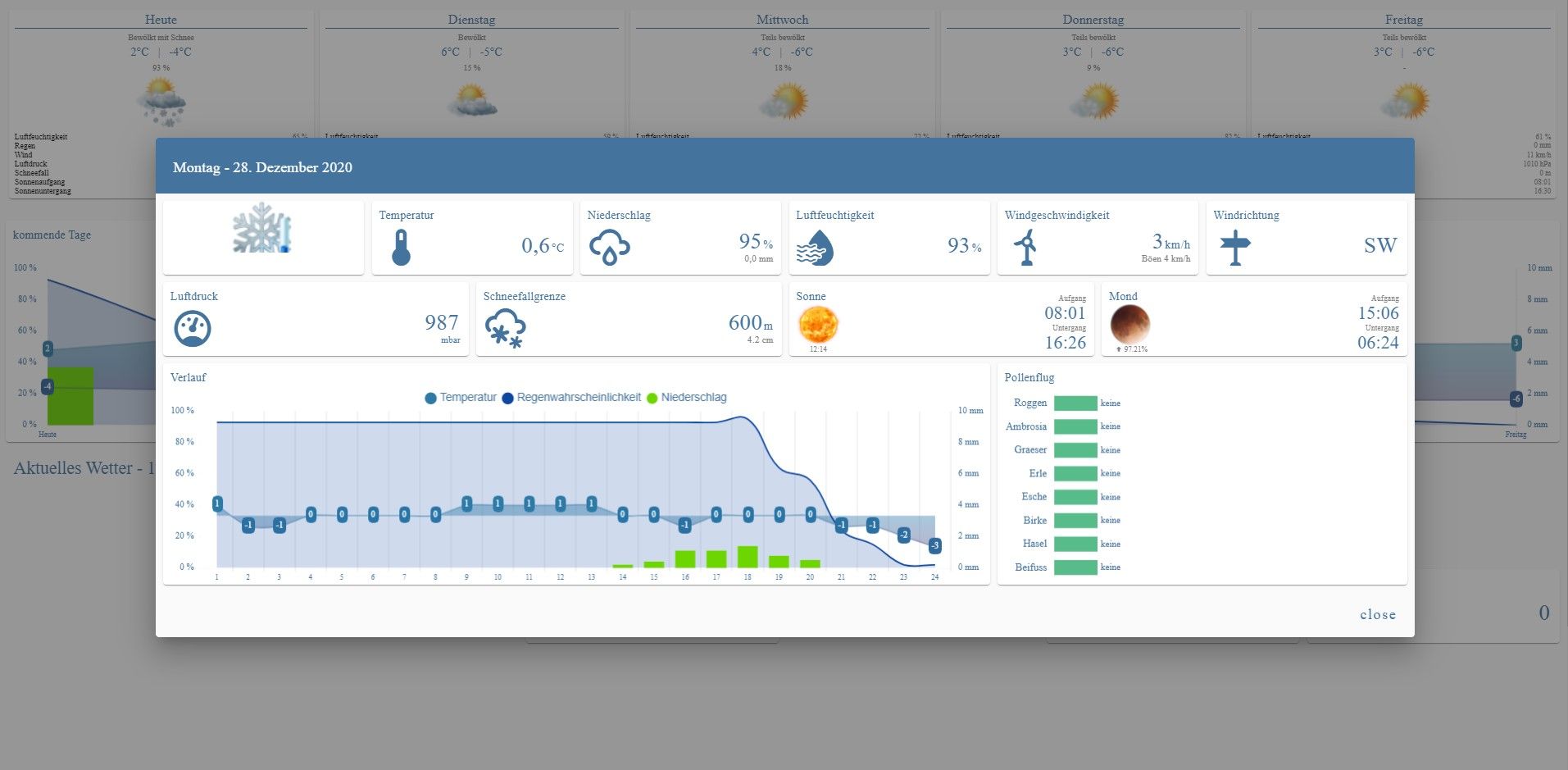
Task: Click the hour 24 temperature marker -3
Action: (935, 545)
